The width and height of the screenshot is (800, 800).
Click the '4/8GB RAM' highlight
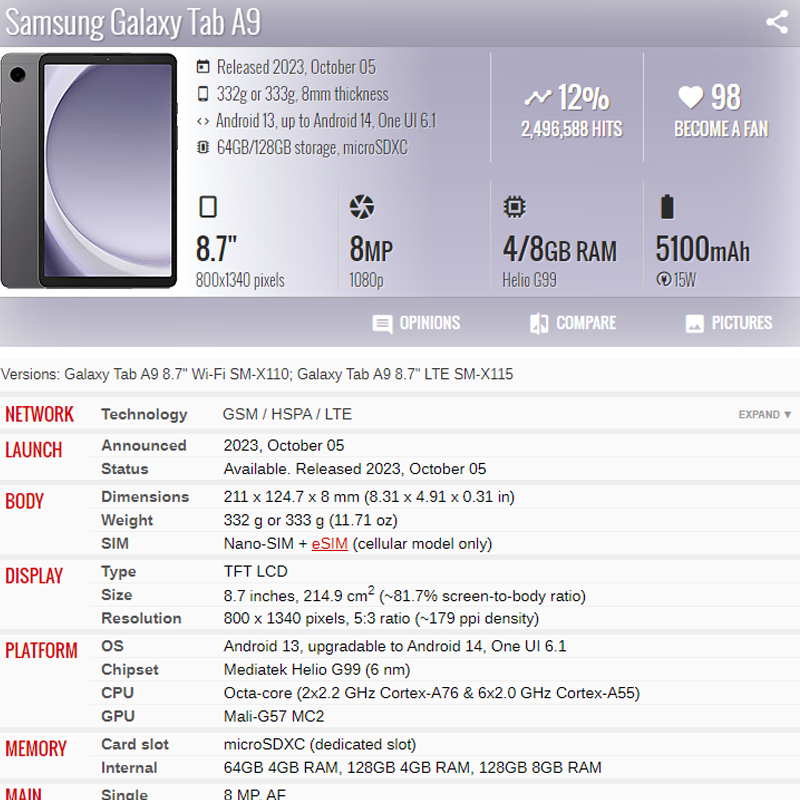[560, 249]
